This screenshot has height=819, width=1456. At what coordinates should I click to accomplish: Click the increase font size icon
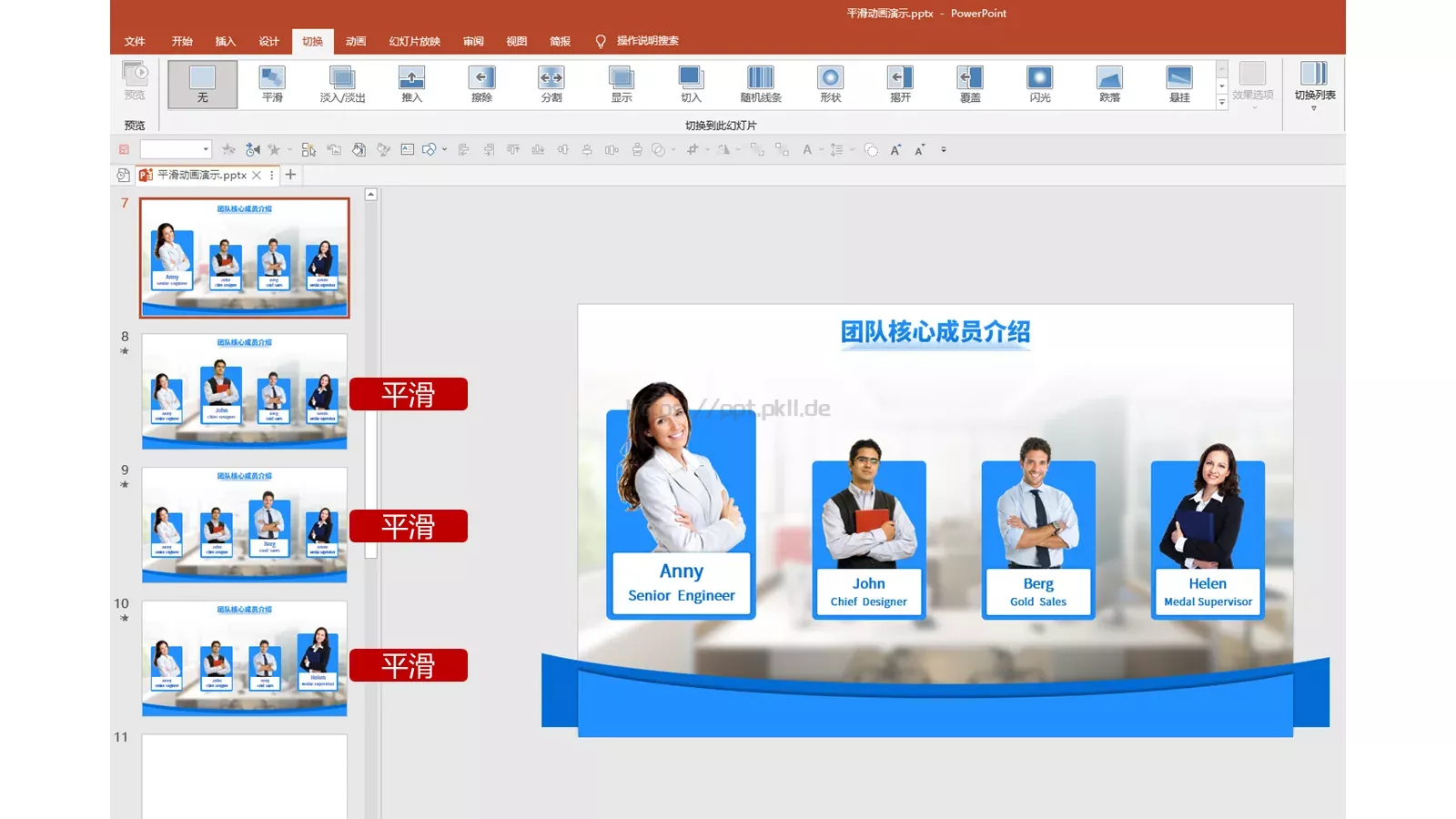pyautogui.click(x=895, y=149)
